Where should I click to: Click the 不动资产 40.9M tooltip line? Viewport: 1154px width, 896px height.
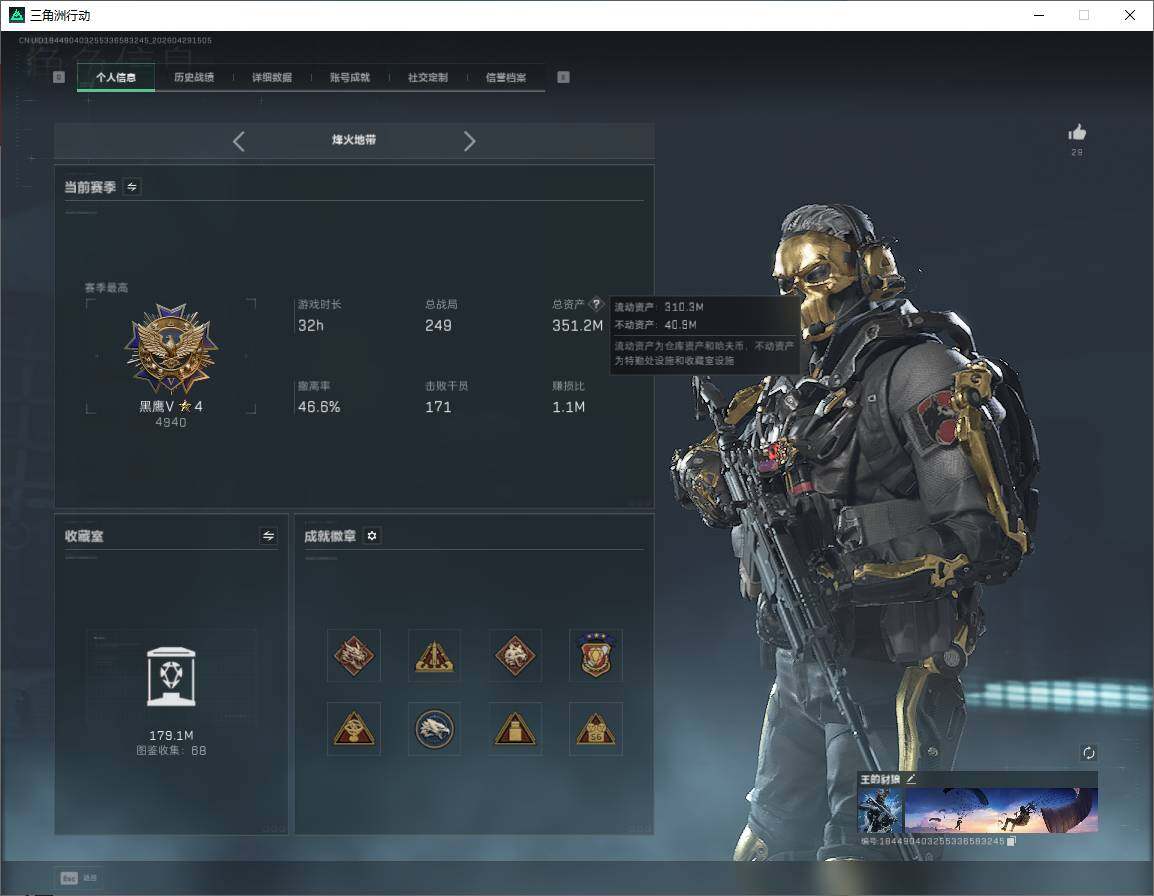(x=656, y=325)
